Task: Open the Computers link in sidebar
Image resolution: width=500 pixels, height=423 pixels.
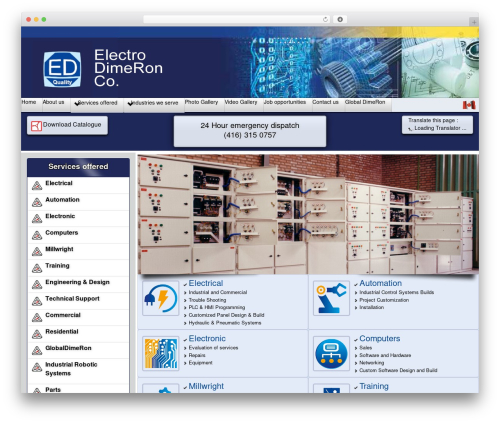Action: tap(62, 233)
